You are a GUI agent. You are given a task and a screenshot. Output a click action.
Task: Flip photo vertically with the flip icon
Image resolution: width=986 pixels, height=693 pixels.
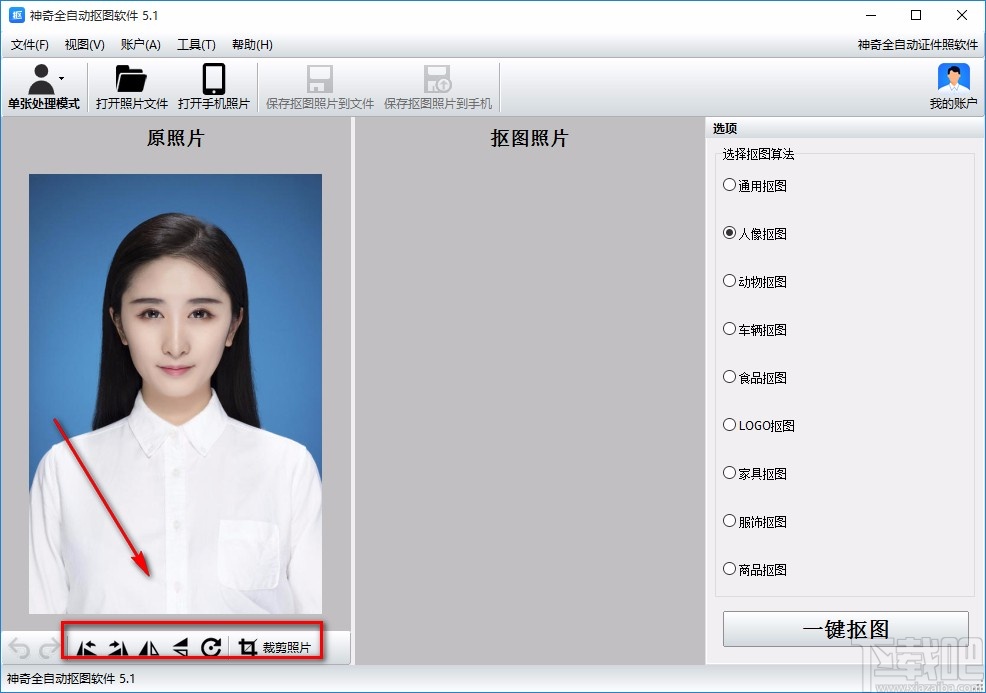coord(180,648)
